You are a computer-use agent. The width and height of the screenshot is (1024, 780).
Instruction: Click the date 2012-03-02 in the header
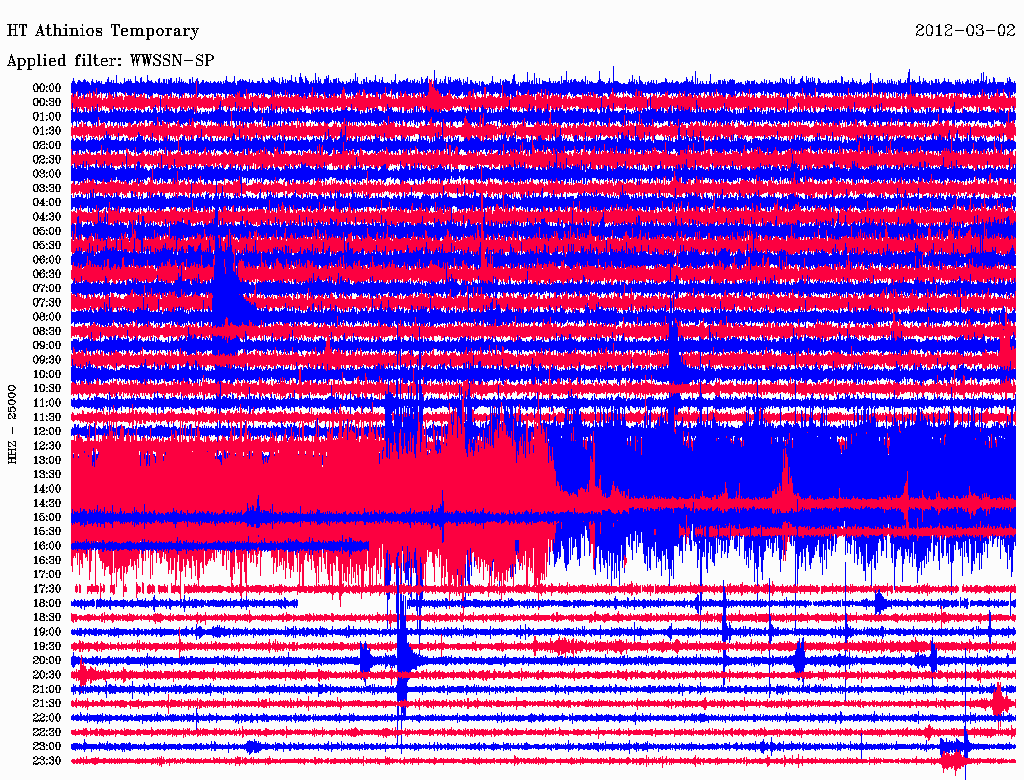coord(964,31)
